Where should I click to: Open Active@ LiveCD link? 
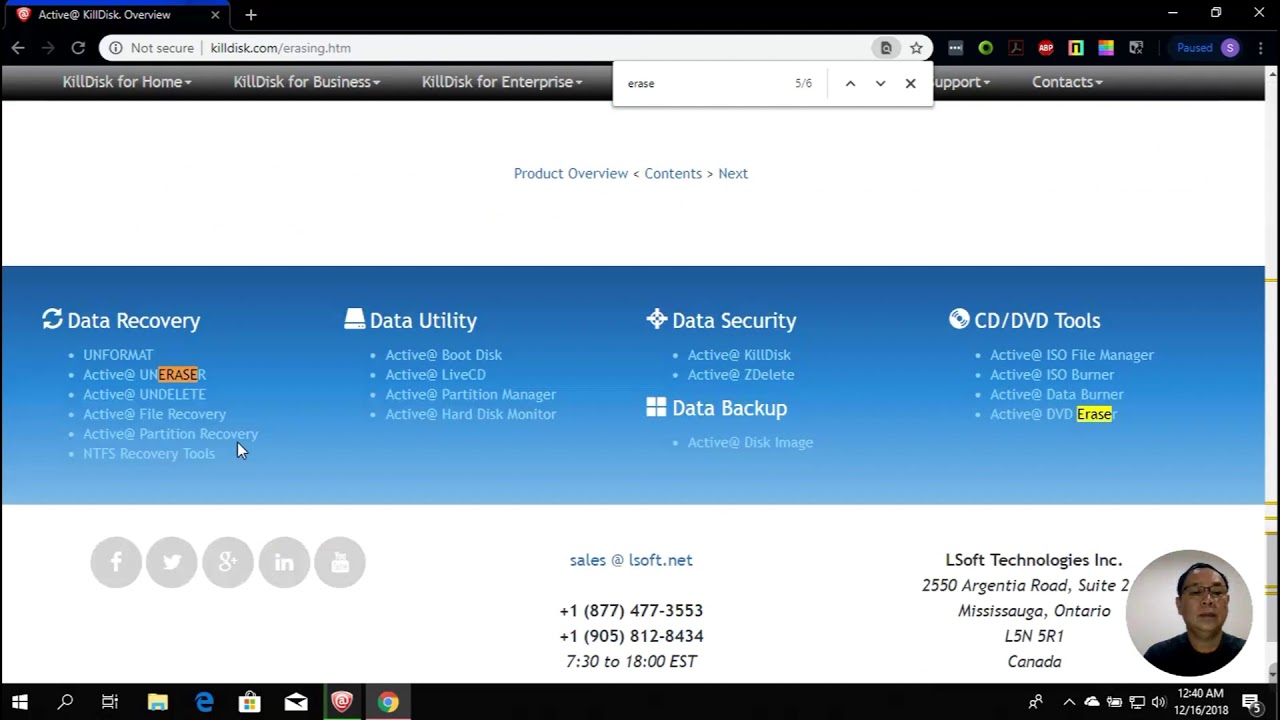click(435, 375)
